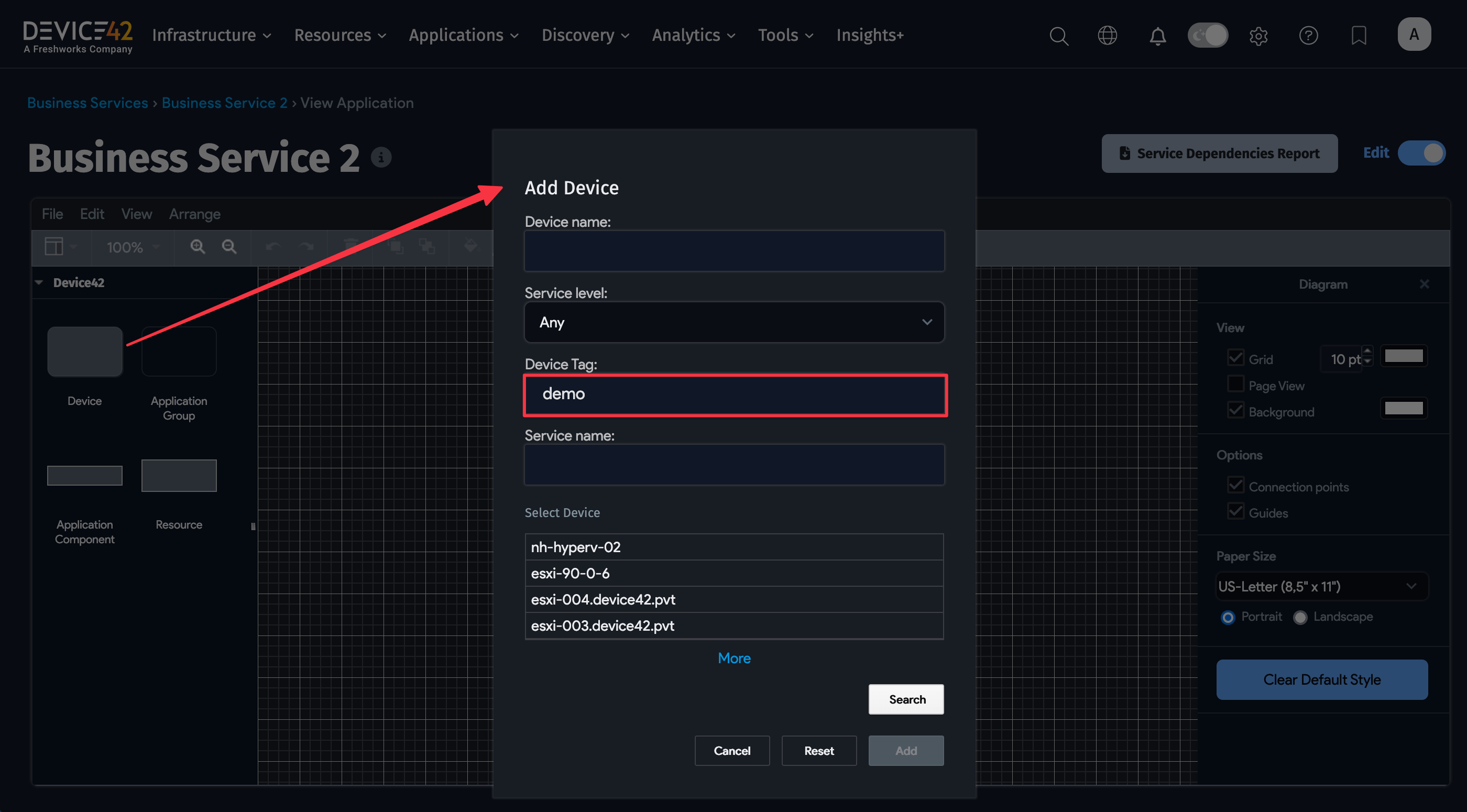Viewport: 1467px width, 812px height.
Task: Uncheck the Background checkbox
Action: 1235,411
